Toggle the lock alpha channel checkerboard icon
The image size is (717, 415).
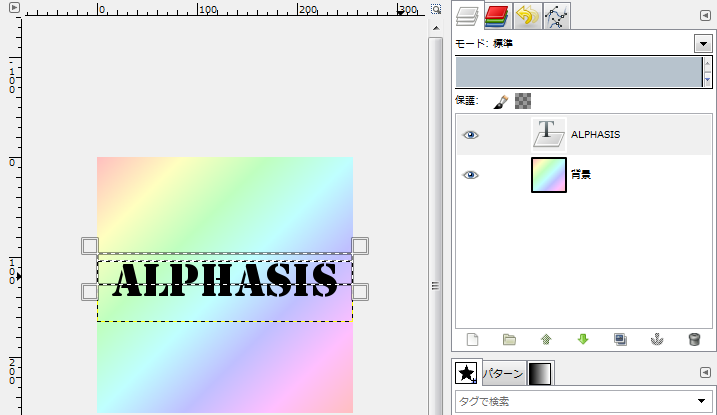coord(523,101)
